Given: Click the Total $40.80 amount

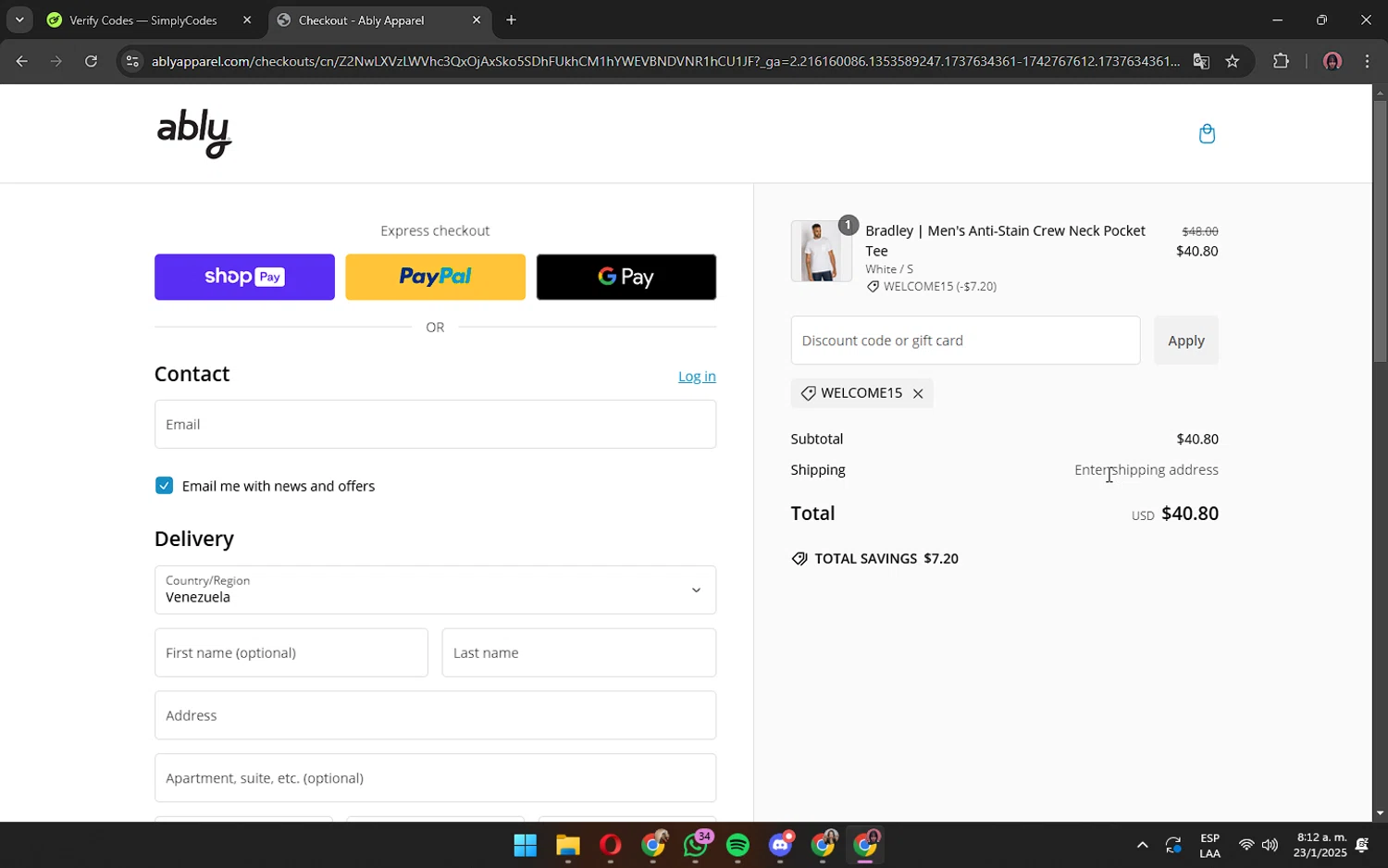Looking at the screenshot, I should click(x=1190, y=514).
